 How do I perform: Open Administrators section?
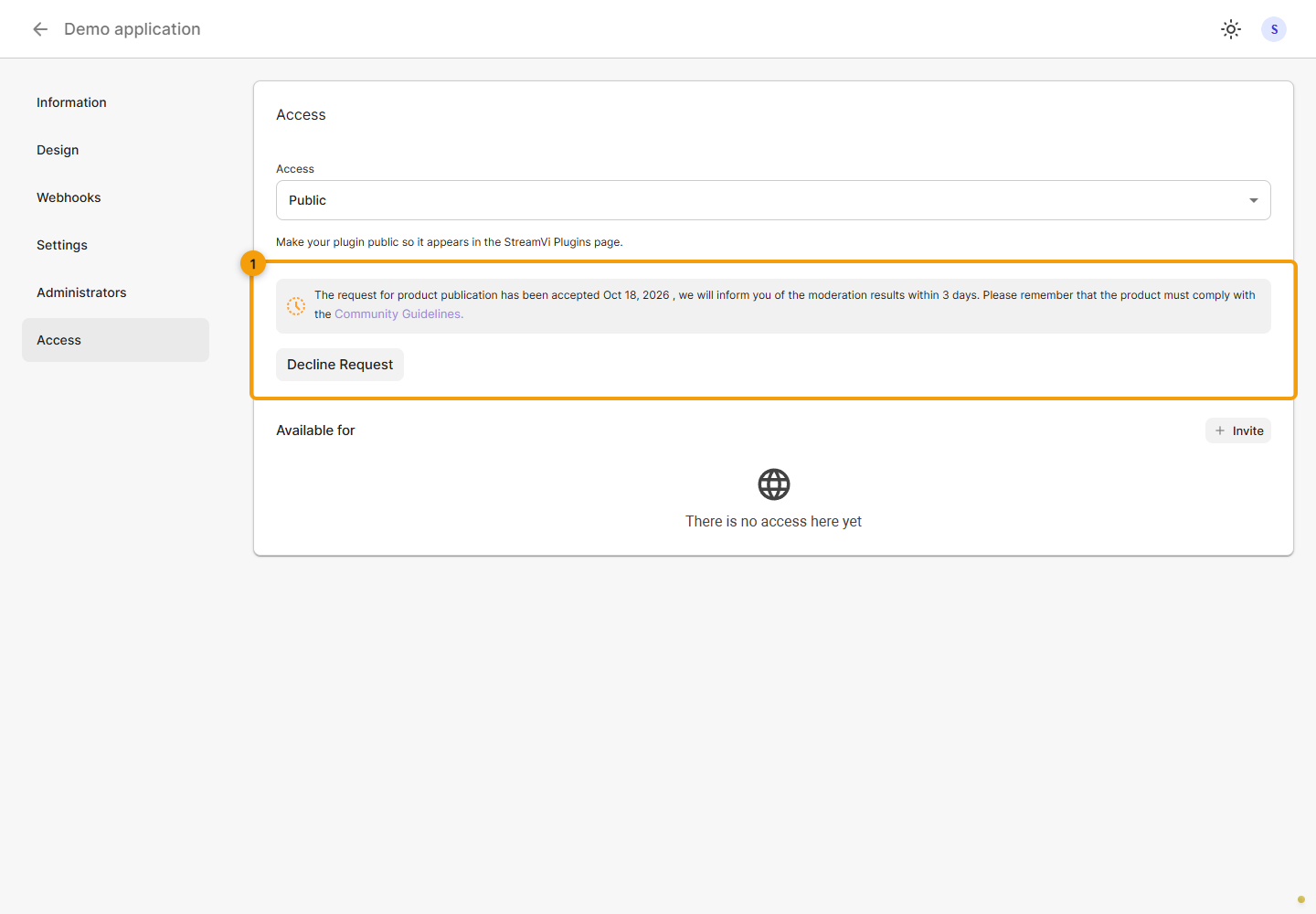point(115,292)
